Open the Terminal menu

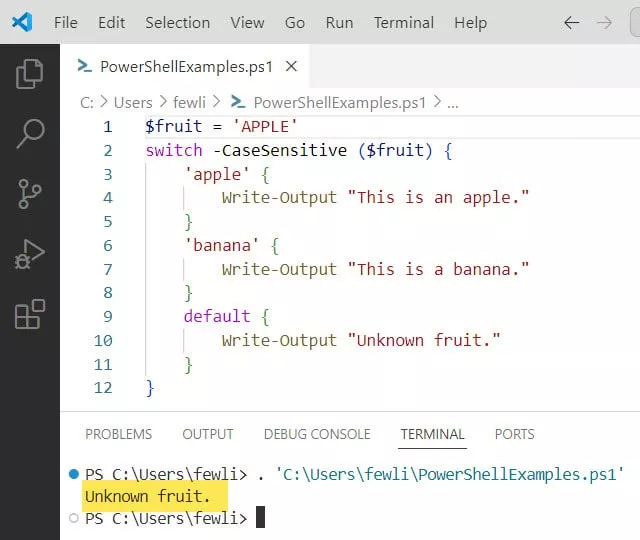(403, 22)
